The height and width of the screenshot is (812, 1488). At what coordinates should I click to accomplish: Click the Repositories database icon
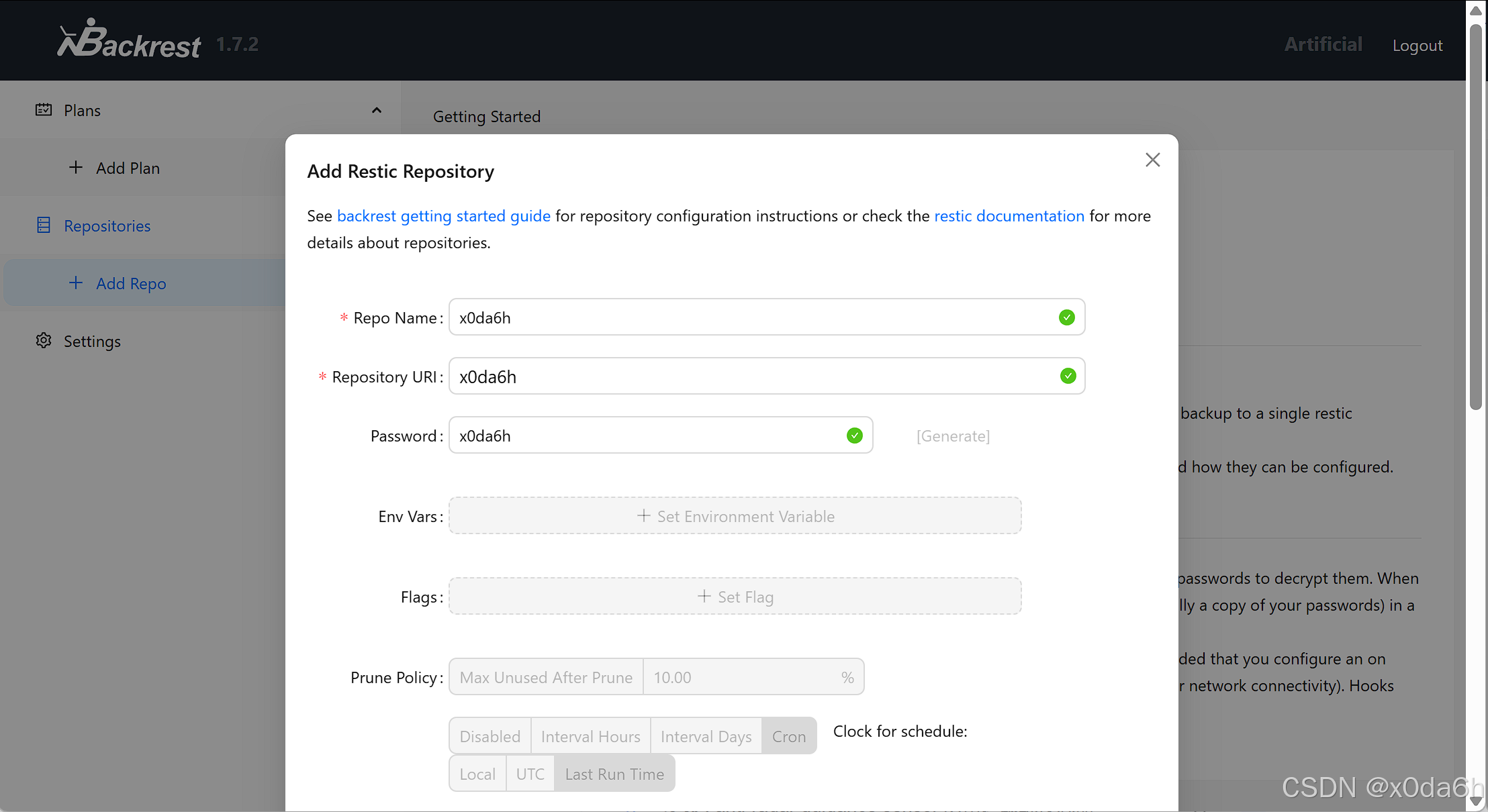44,225
